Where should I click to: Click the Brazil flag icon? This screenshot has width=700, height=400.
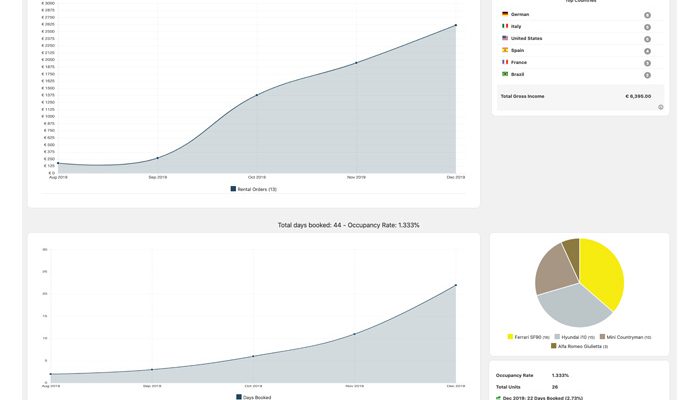point(505,74)
